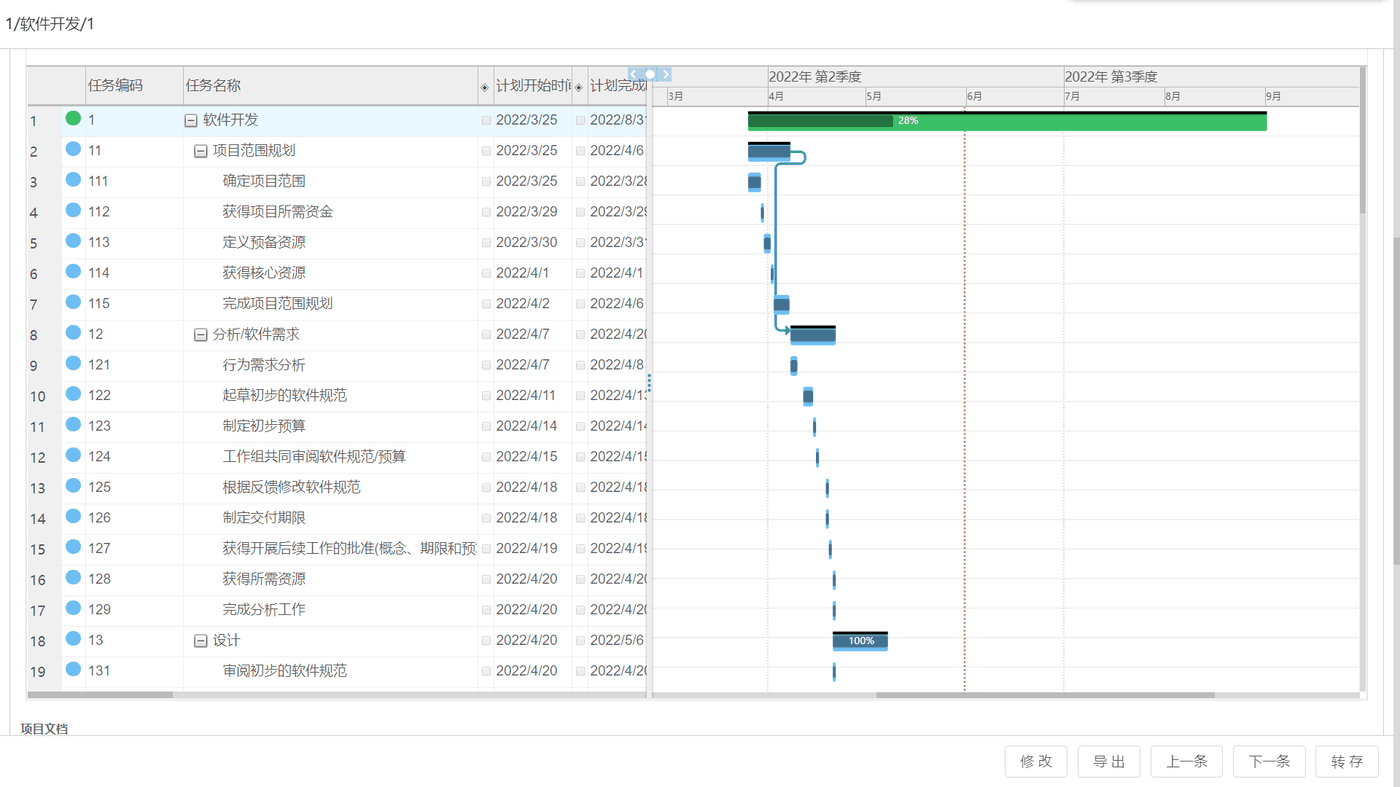Click the status dot for task 121
The height and width of the screenshot is (787, 1400).
coord(73,364)
